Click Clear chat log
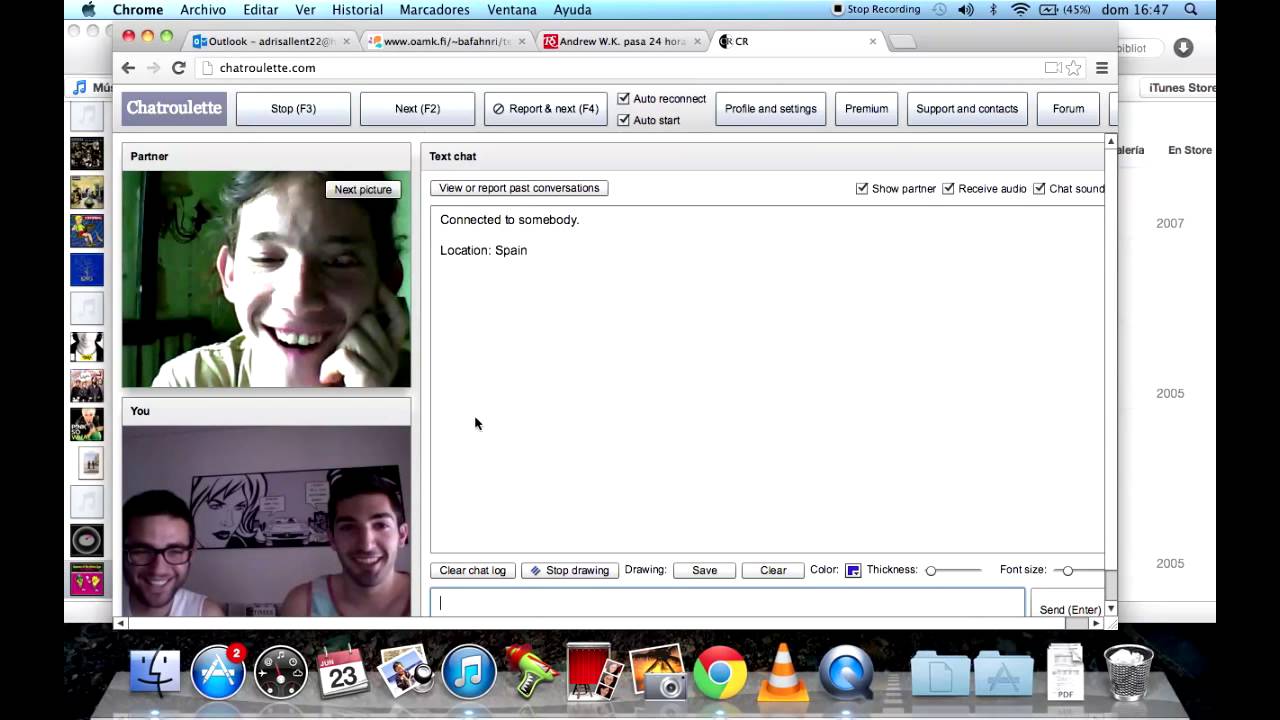 (x=472, y=570)
